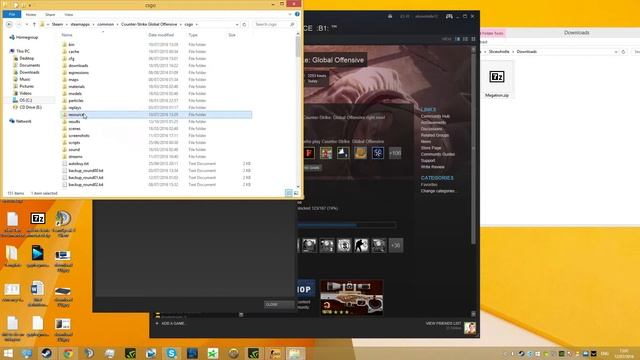Image resolution: width=640 pixels, height=360 pixels.
Task: Select the 'maps' folder row
Action: (x=156, y=80)
